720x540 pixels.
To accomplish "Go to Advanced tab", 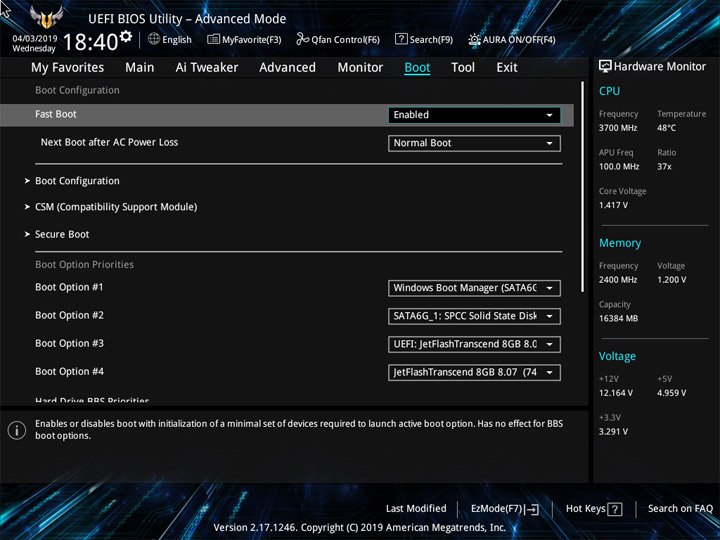I will point(287,68).
